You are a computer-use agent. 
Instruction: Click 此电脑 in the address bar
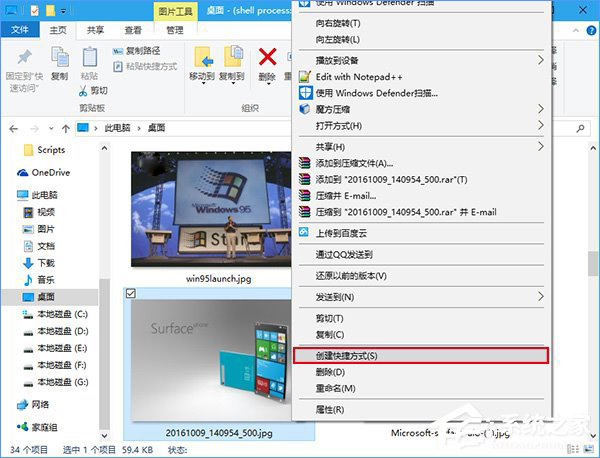pyautogui.click(x=117, y=128)
